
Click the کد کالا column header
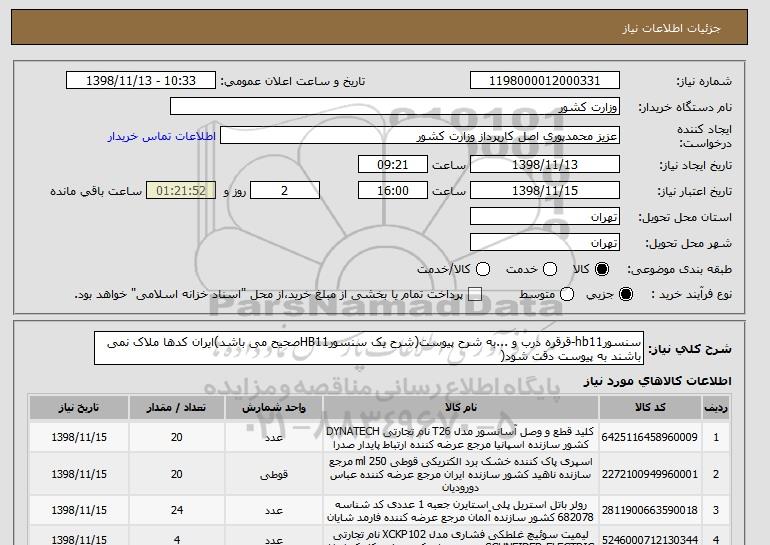pyautogui.click(x=650, y=408)
